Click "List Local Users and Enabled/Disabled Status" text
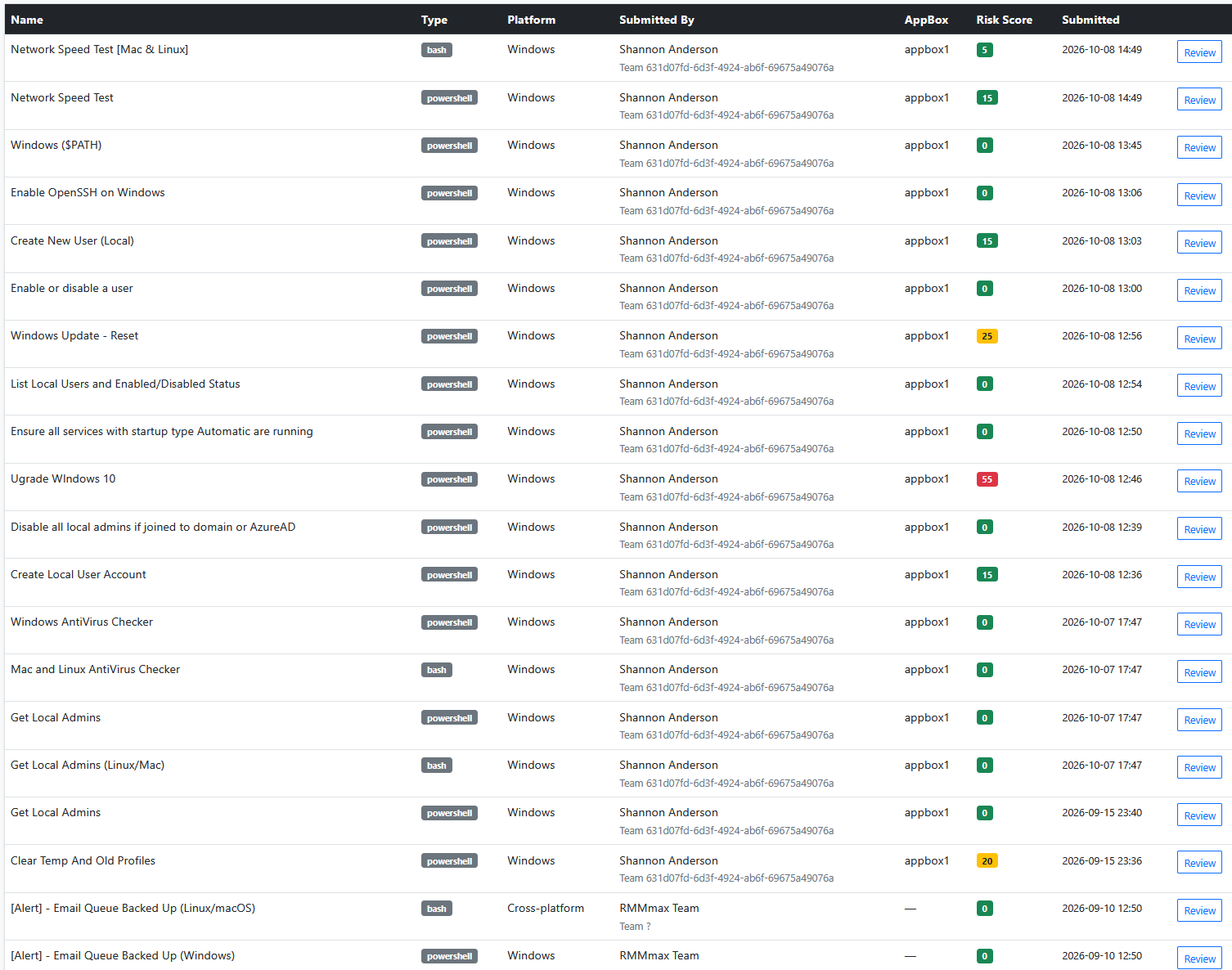The height and width of the screenshot is (970, 1232). (125, 384)
